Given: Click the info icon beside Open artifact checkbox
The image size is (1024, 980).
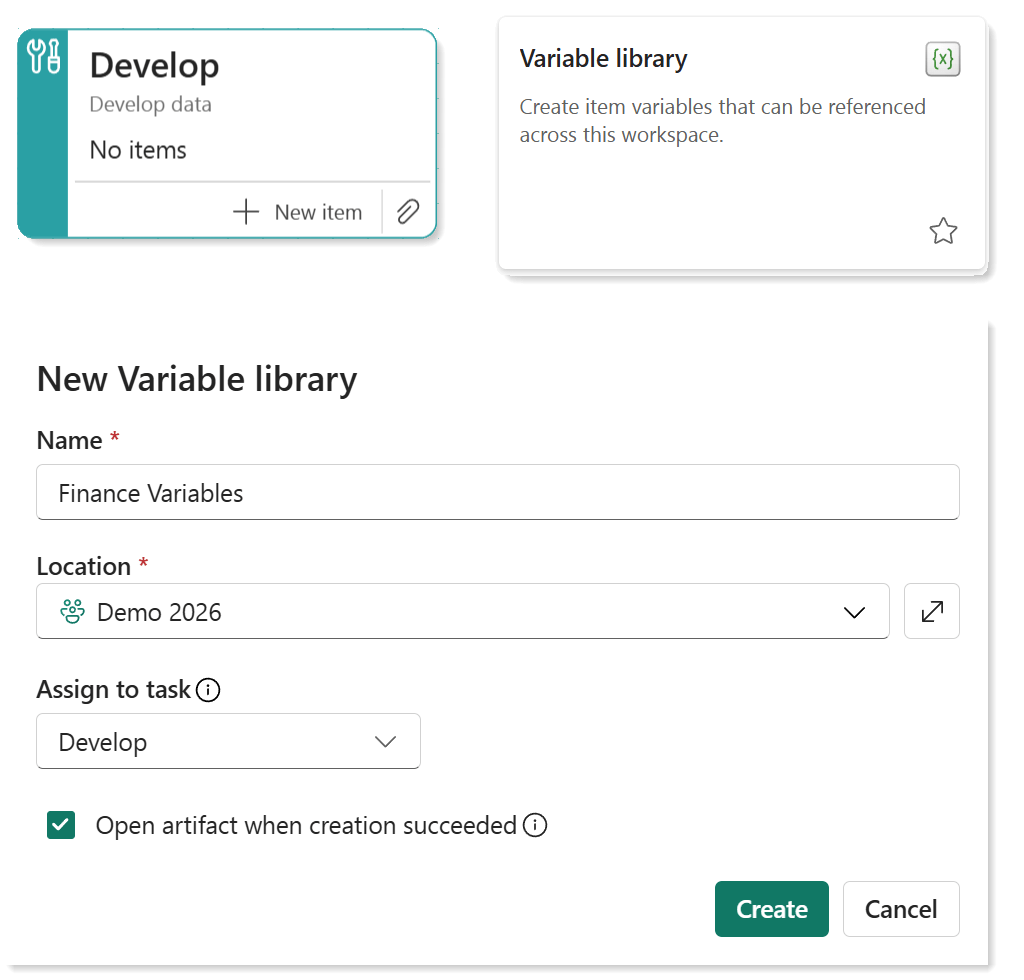Looking at the screenshot, I should [x=535, y=825].
